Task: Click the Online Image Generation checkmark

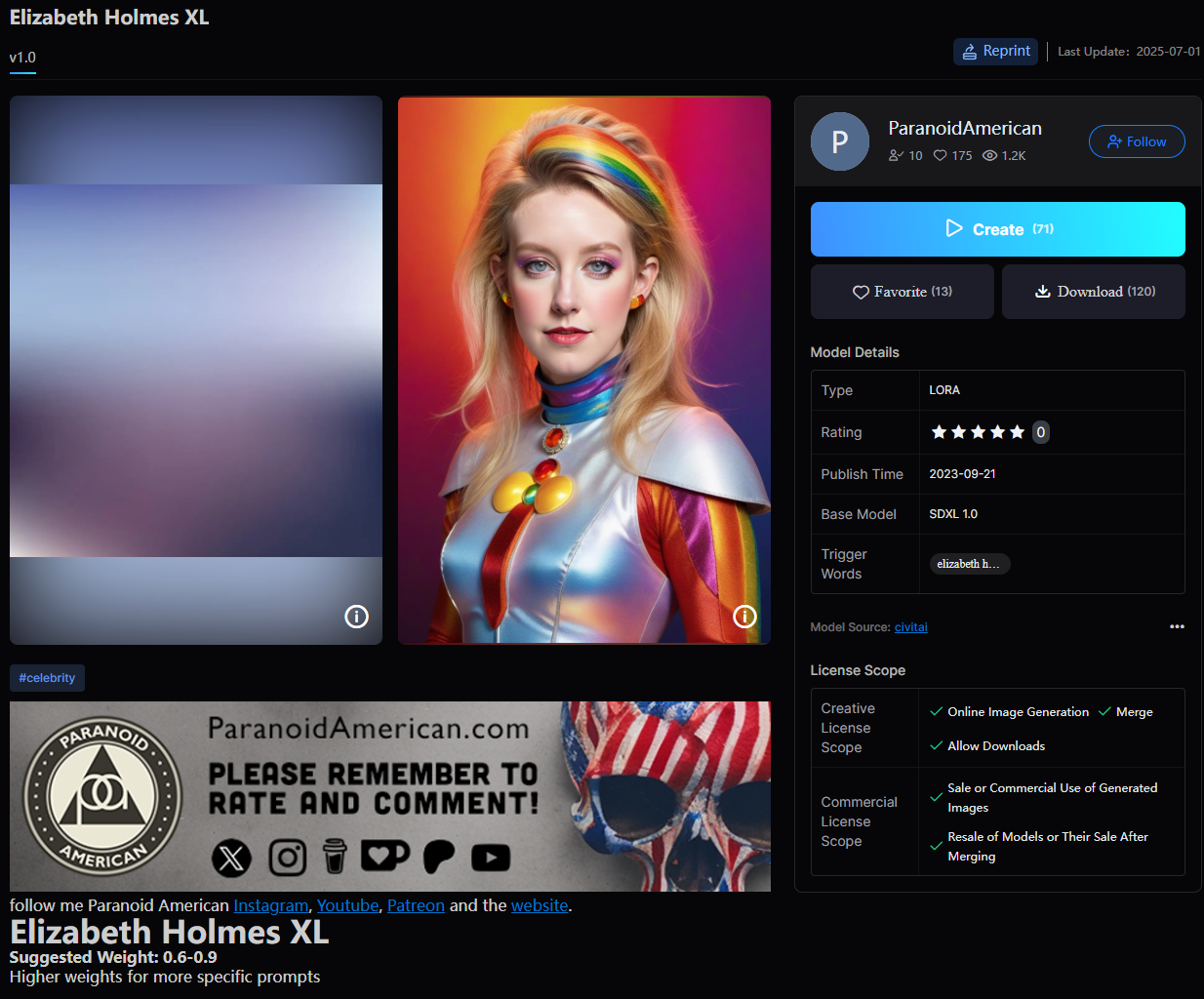Action: coord(937,712)
